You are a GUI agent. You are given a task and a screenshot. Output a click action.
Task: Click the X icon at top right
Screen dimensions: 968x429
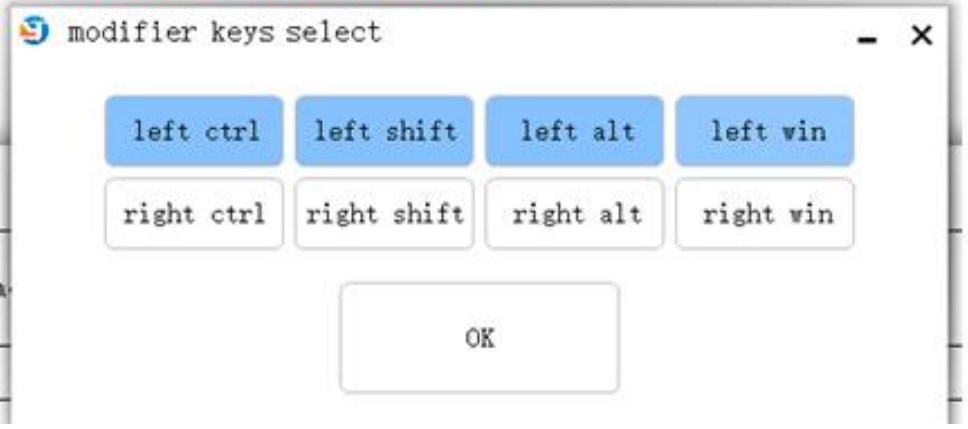pyautogui.click(x=922, y=35)
